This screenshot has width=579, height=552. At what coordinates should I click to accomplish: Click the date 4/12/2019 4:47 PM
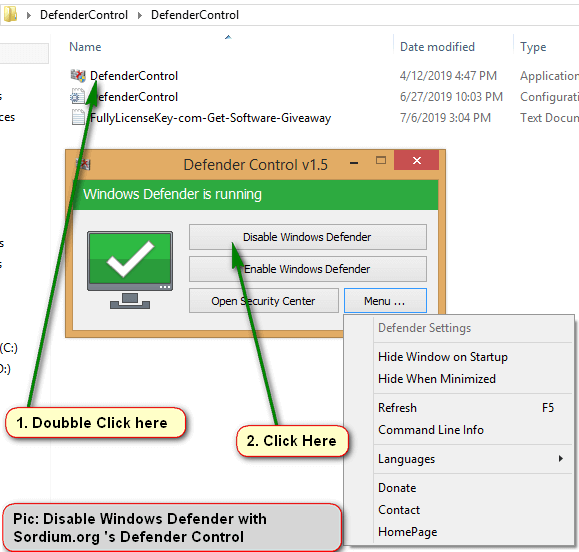coord(448,76)
